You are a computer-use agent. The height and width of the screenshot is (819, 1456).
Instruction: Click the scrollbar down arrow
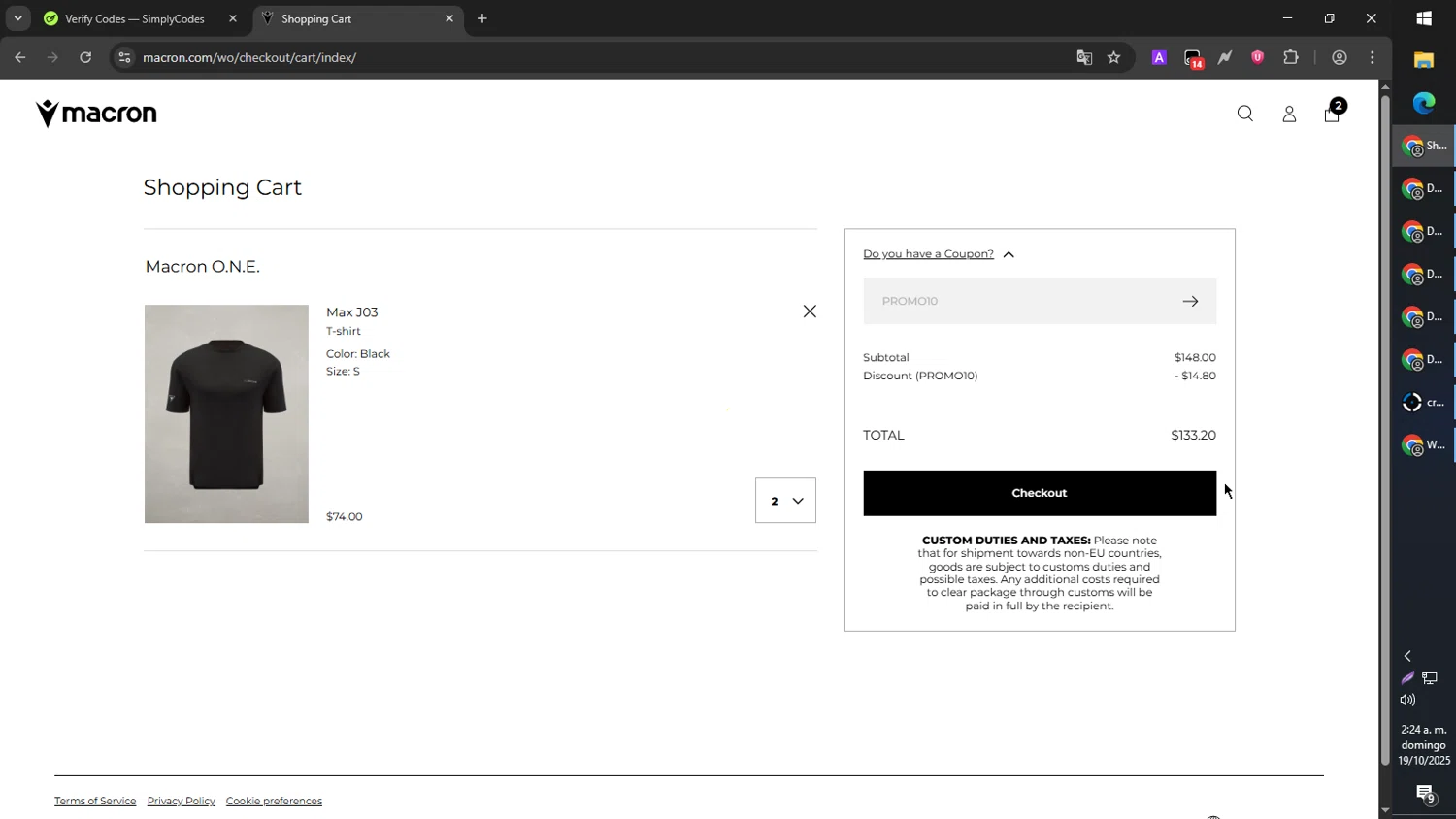tap(1385, 810)
